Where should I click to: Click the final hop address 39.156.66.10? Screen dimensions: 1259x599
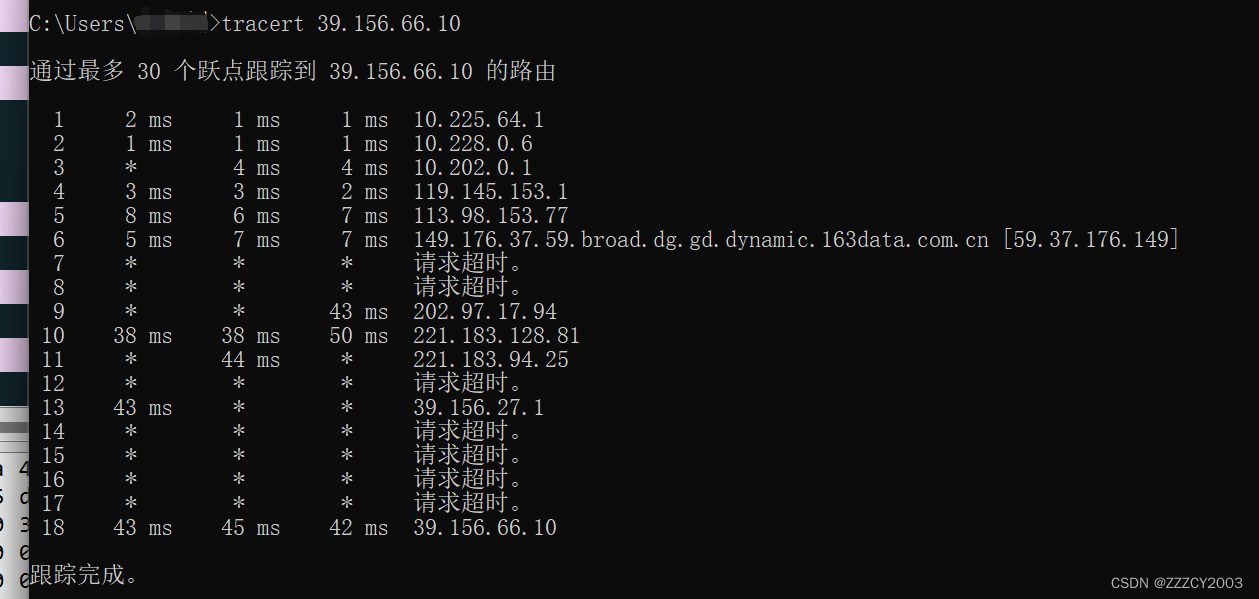coord(484,528)
